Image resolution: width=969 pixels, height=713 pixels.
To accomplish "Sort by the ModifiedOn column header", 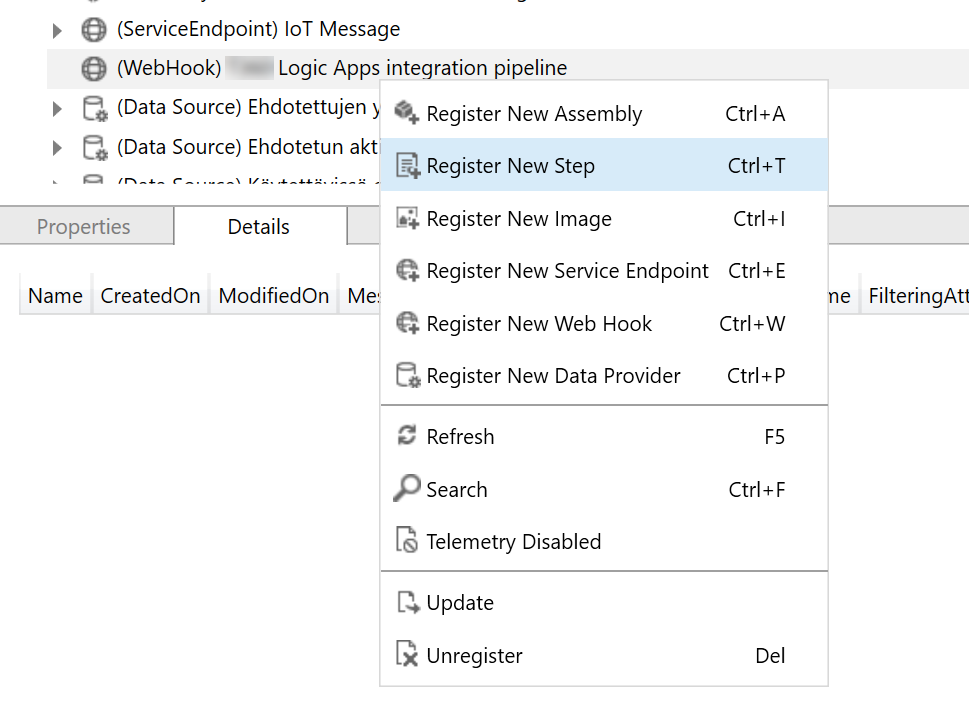I will [274, 296].
